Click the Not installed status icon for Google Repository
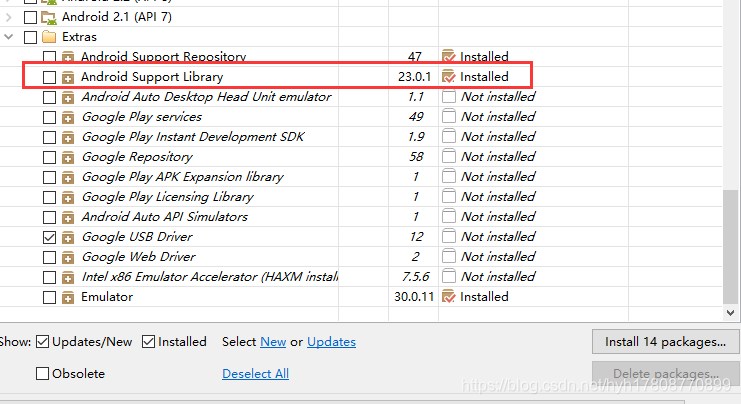This screenshot has height=404, width=741. pyautogui.click(x=449, y=156)
